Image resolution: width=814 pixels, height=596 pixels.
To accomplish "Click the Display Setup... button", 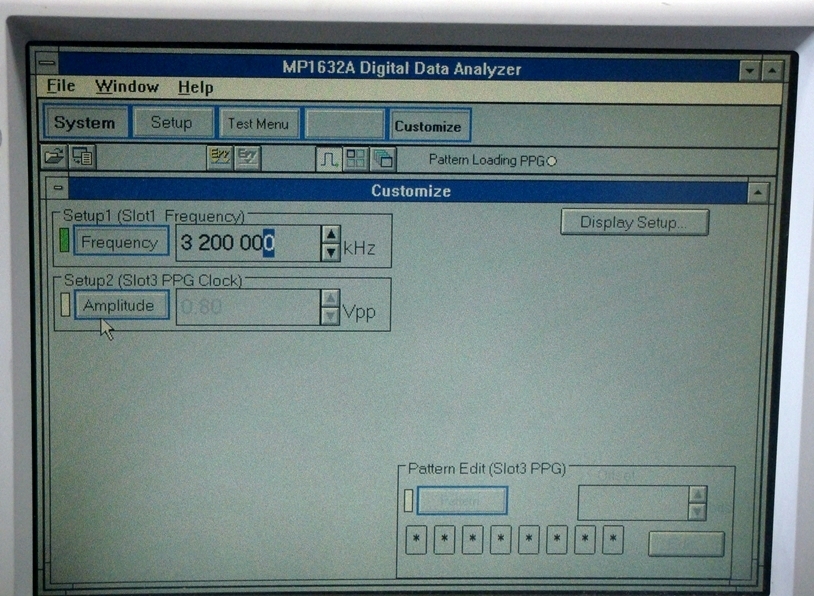I will pyautogui.click(x=634, y=222).
